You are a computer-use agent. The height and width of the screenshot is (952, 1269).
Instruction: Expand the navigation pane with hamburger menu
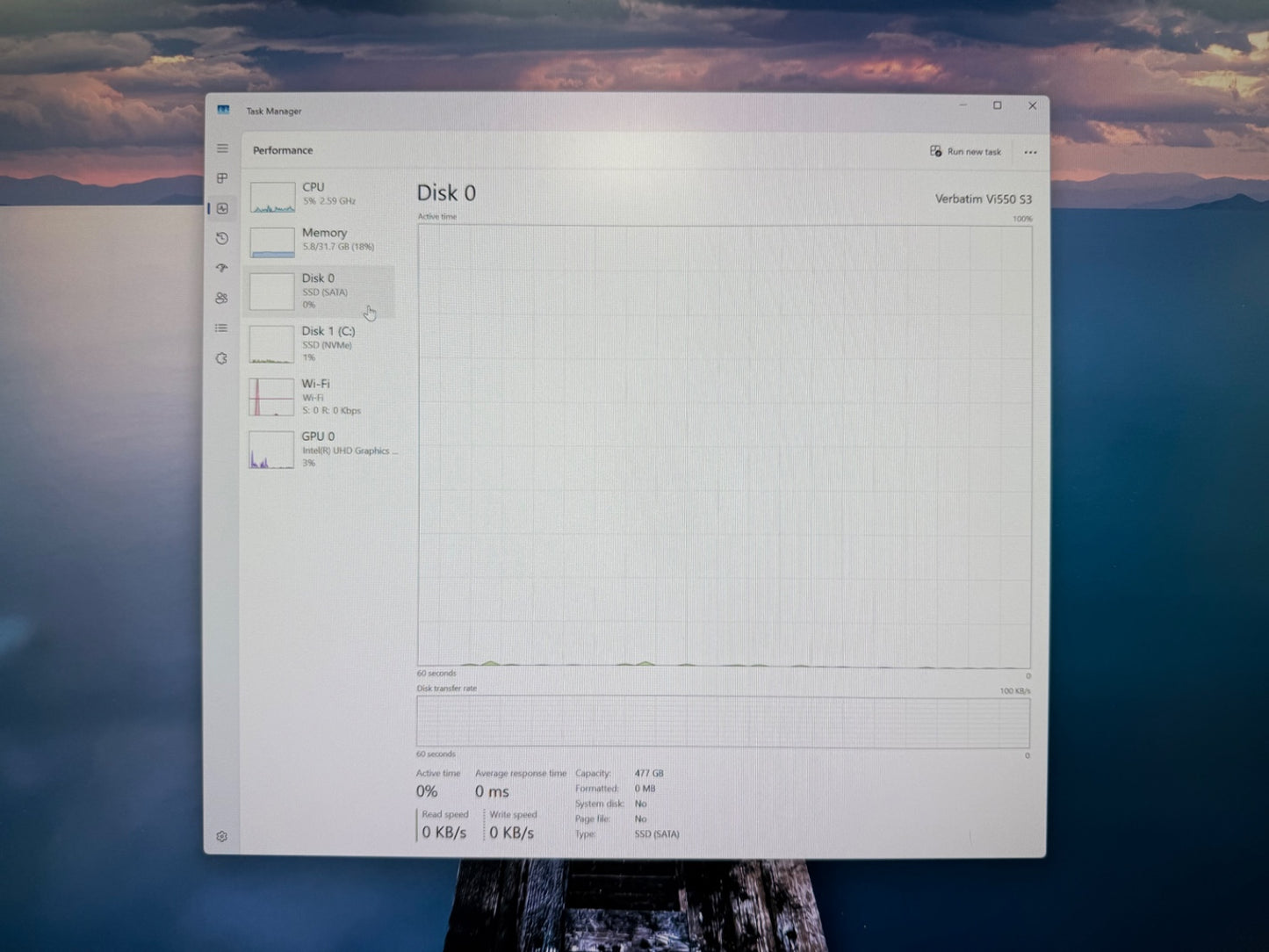click(x=221, y=148)
